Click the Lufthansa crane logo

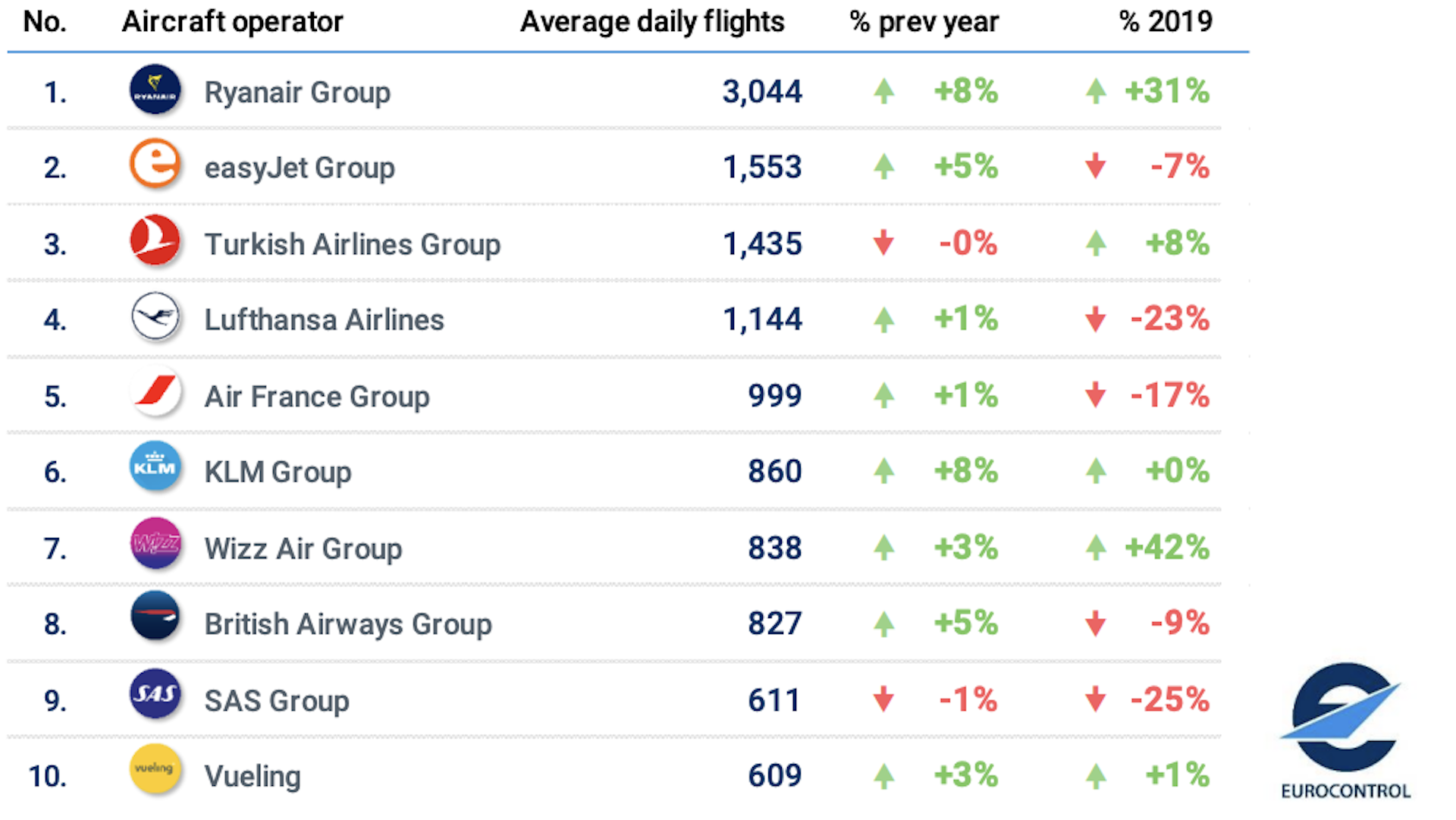[155, 316]
